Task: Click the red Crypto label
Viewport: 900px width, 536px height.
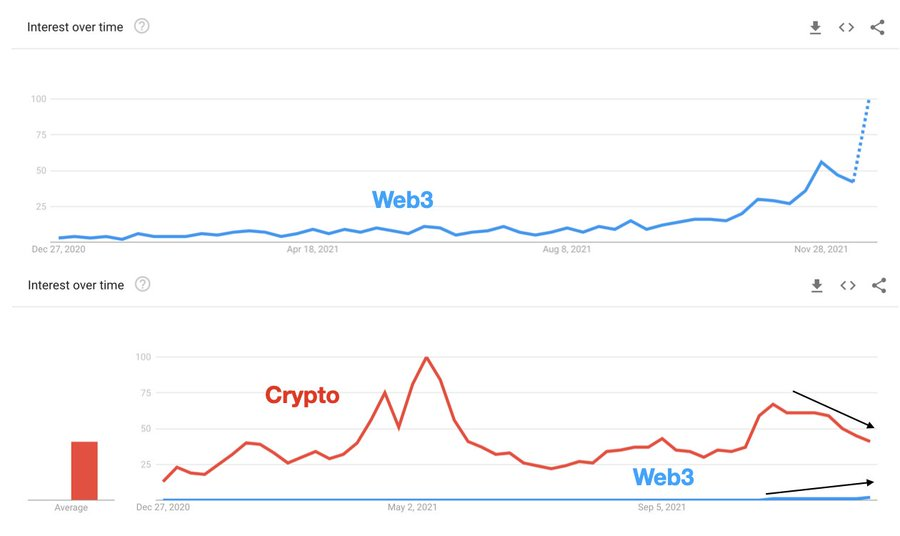Action: coord(302,395)
